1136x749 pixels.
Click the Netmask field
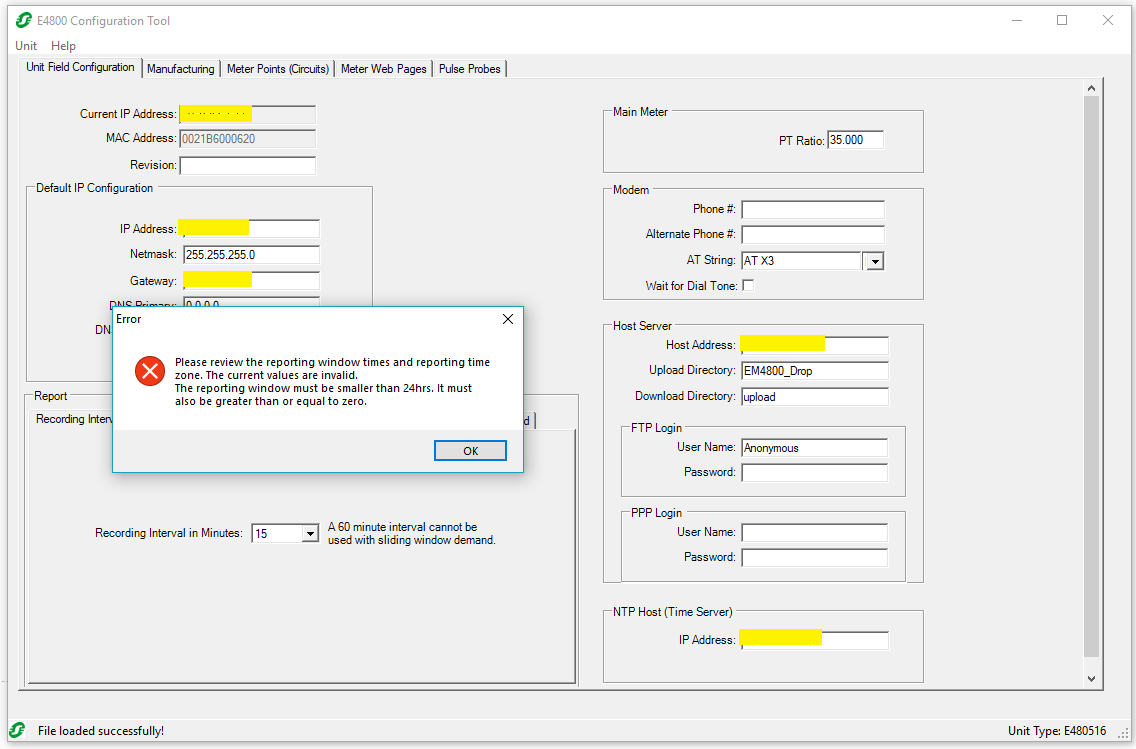coord(251,255)
